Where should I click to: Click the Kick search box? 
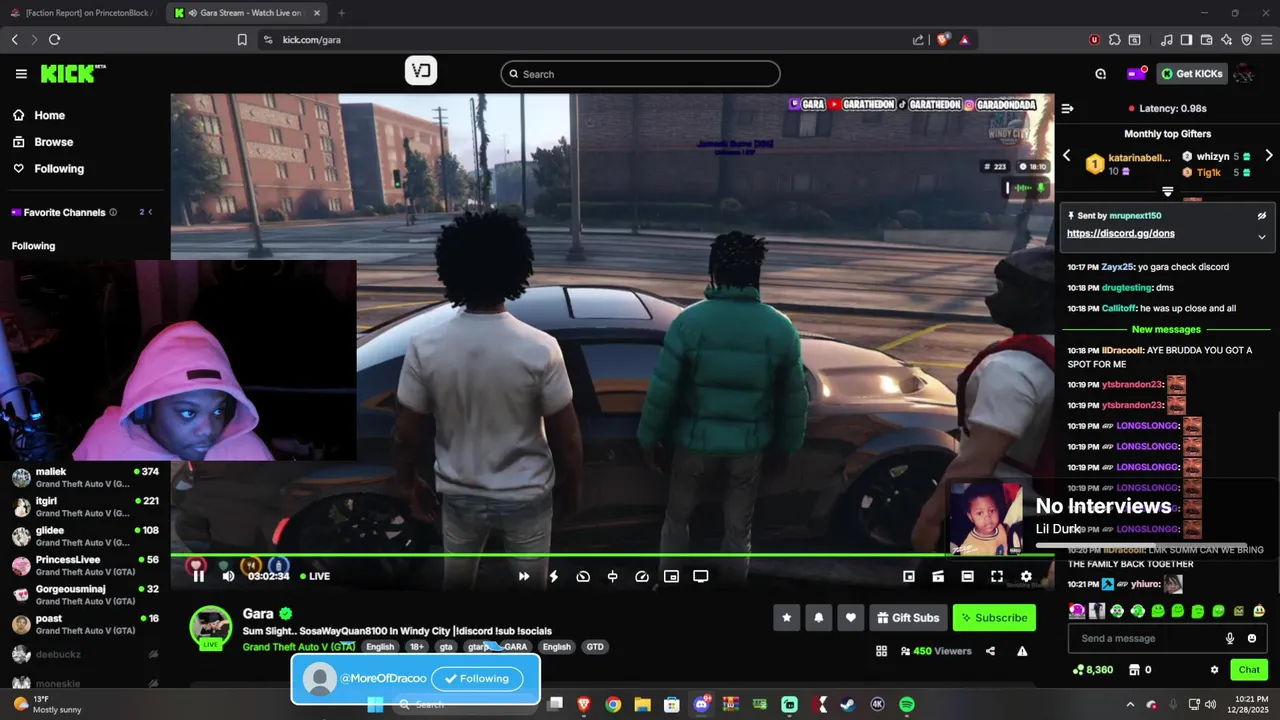tap(640, 74)
